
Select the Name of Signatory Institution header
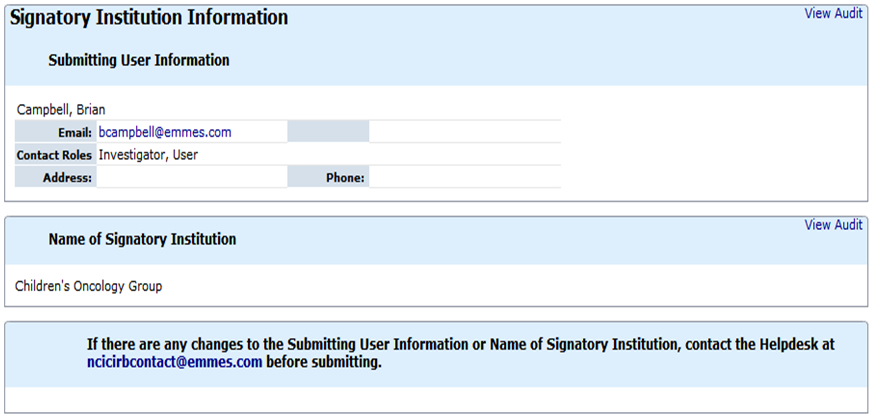pos(142,240)
